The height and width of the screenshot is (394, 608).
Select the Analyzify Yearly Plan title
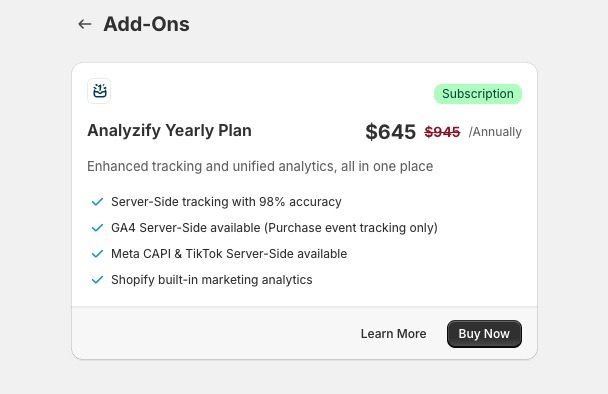[169, 131]
